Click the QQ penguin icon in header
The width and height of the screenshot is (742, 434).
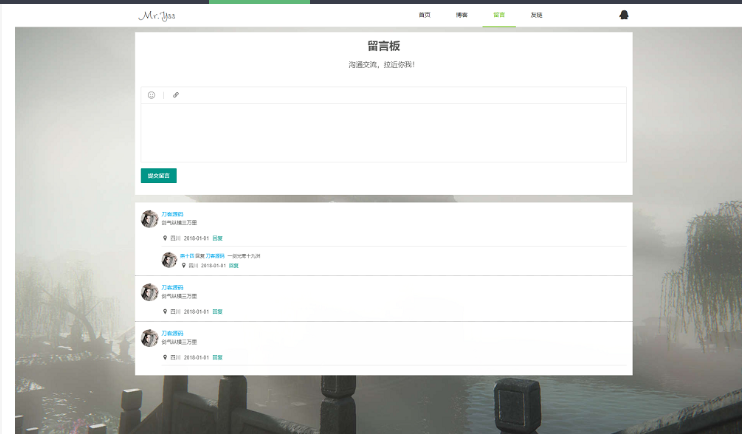[624, 15]
